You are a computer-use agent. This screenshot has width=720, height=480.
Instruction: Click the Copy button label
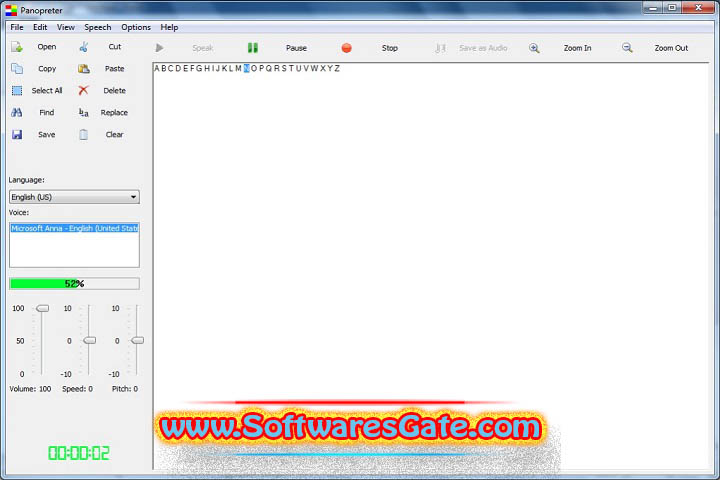[x=47, y=69]
